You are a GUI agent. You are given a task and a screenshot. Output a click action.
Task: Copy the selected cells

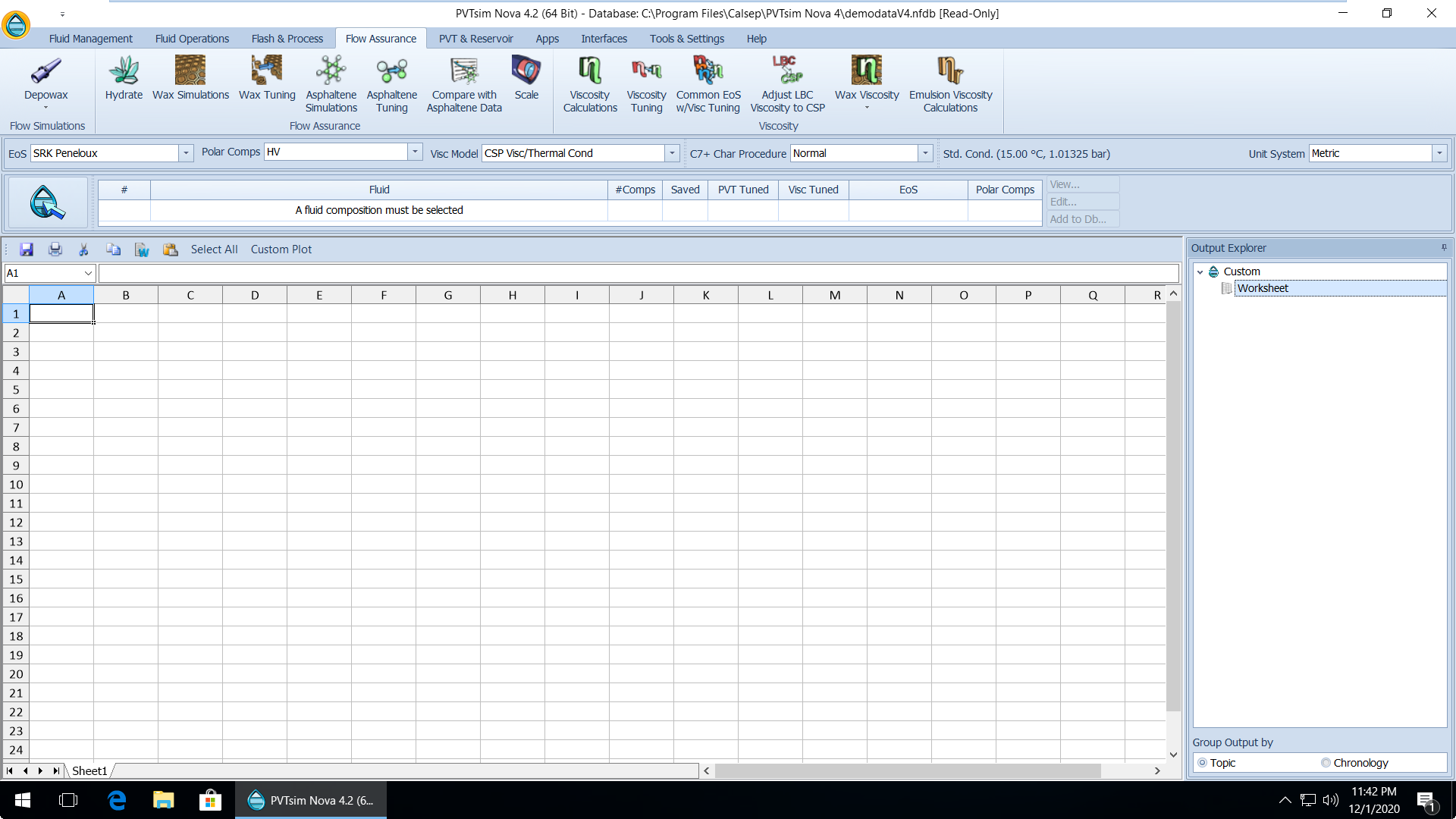pyautogui.click(x=113, y=249)
